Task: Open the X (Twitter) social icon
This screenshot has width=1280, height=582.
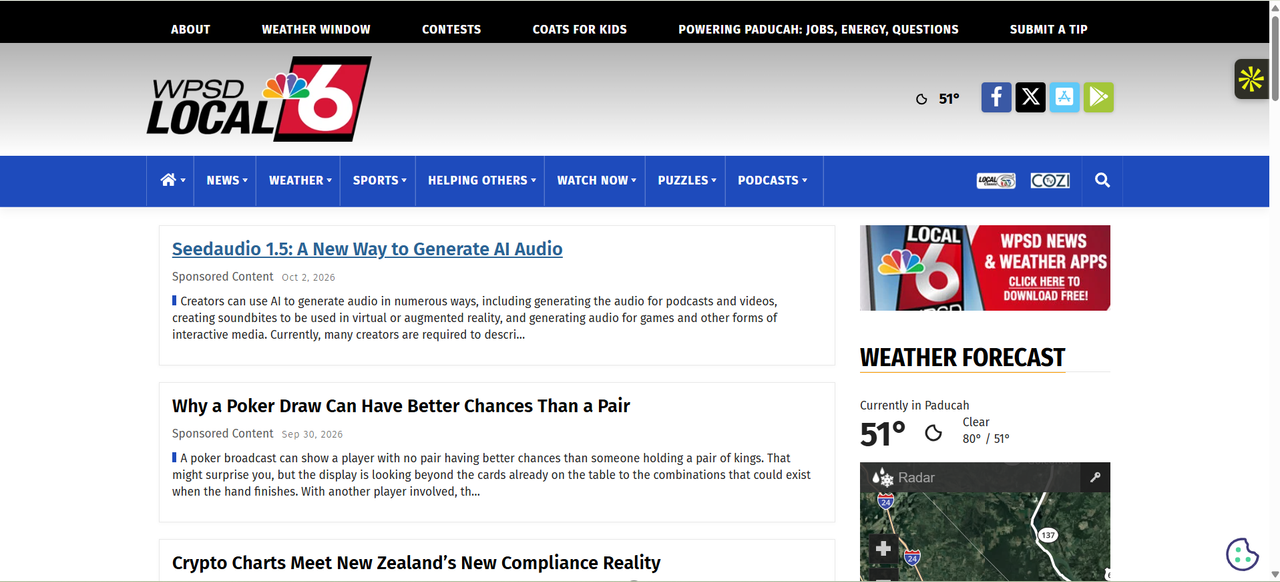Action: pos(1030,97)
